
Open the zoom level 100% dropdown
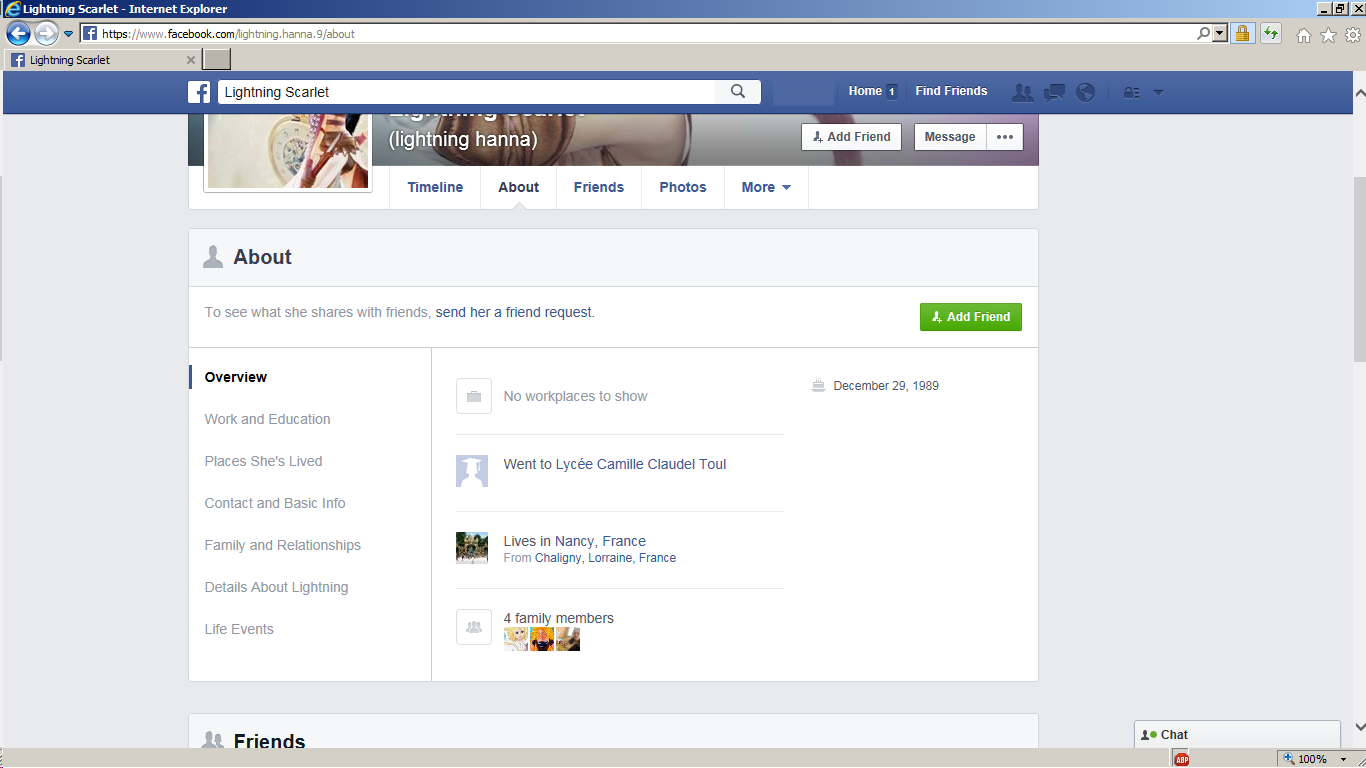[1344, 760]
